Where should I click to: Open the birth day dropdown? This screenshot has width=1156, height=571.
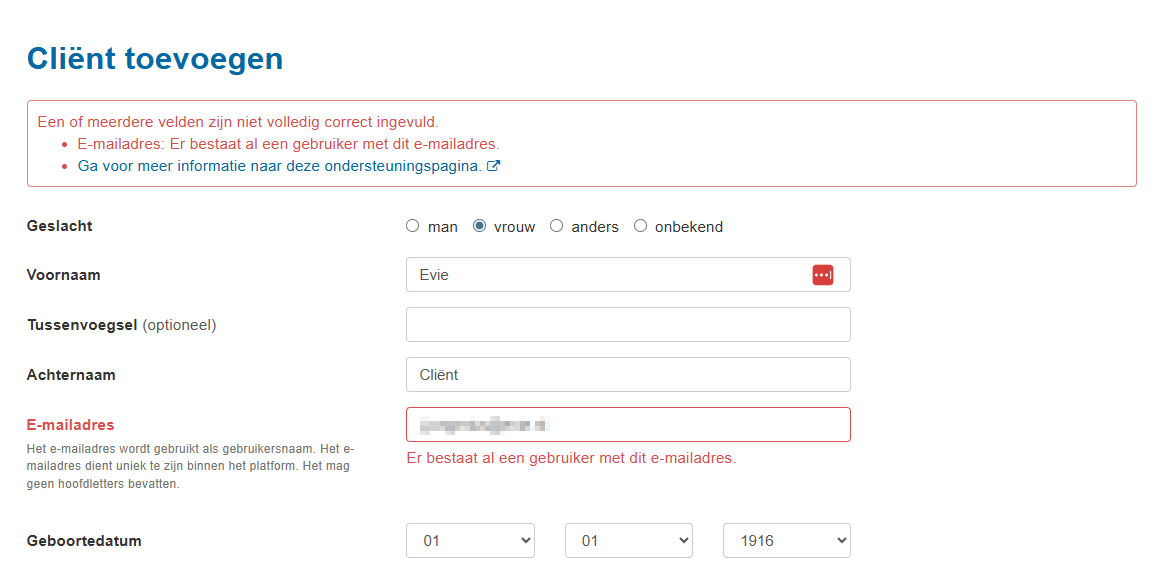(470, 541)
